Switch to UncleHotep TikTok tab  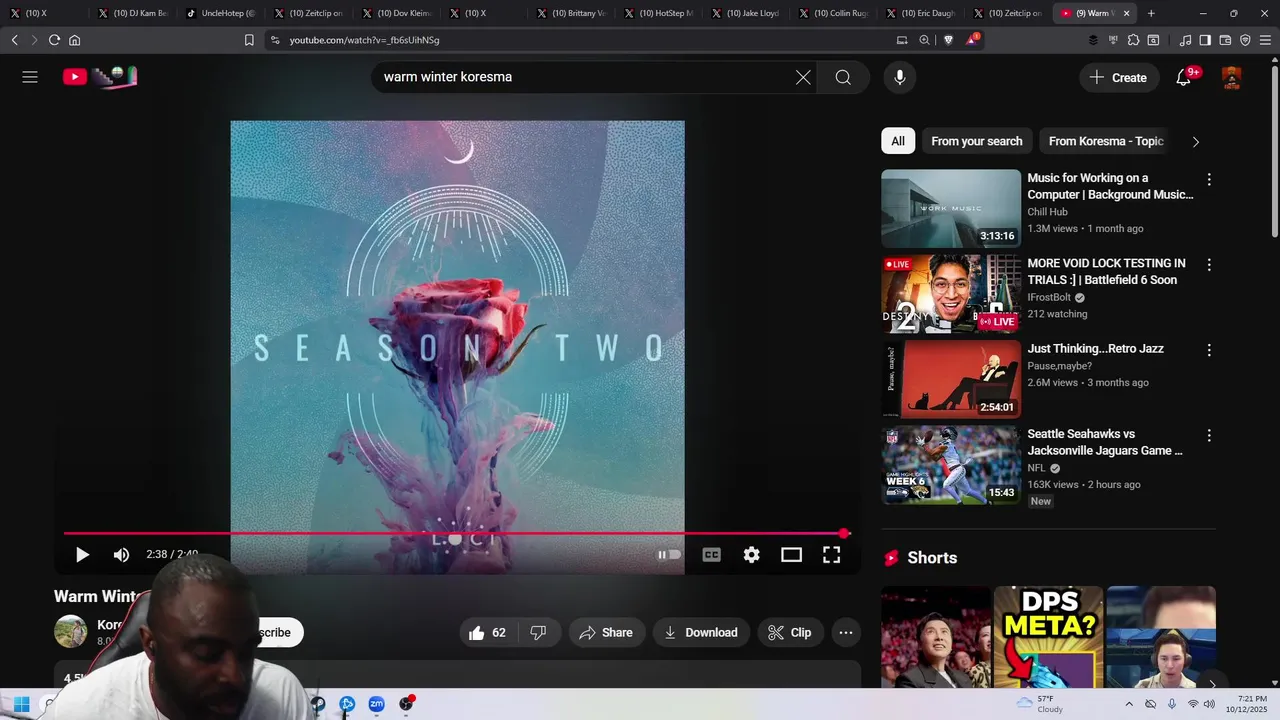220,13
